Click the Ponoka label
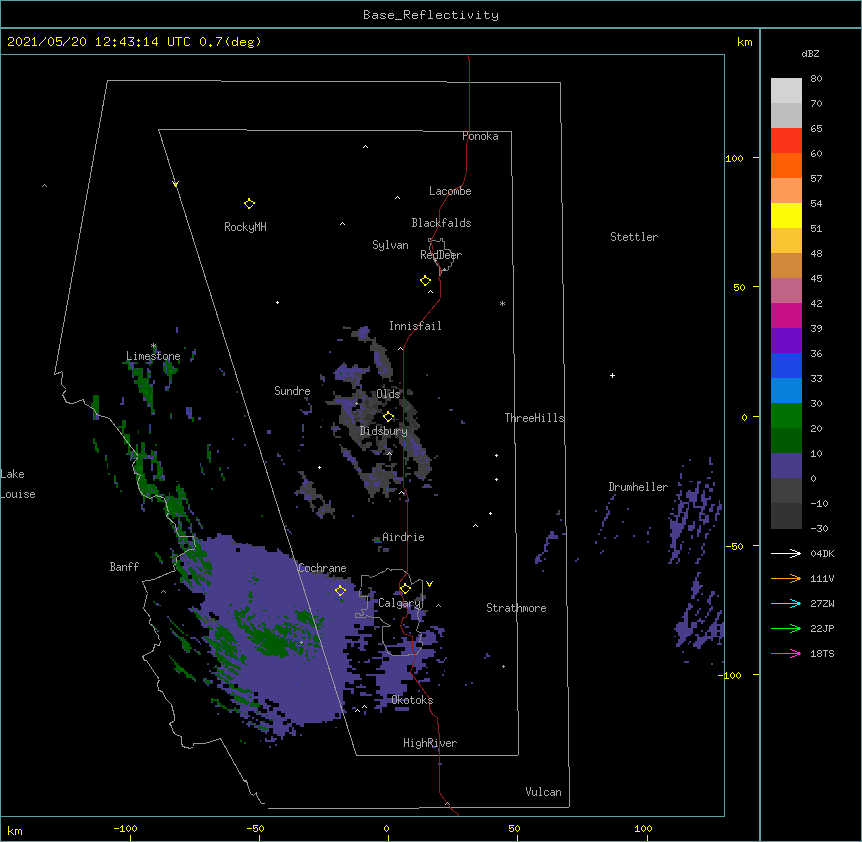Screen dimensions: 862x842 [480, 136]
